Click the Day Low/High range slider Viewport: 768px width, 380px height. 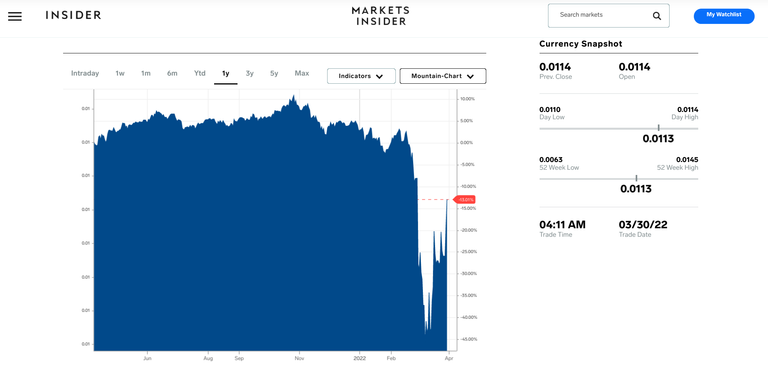619,128
